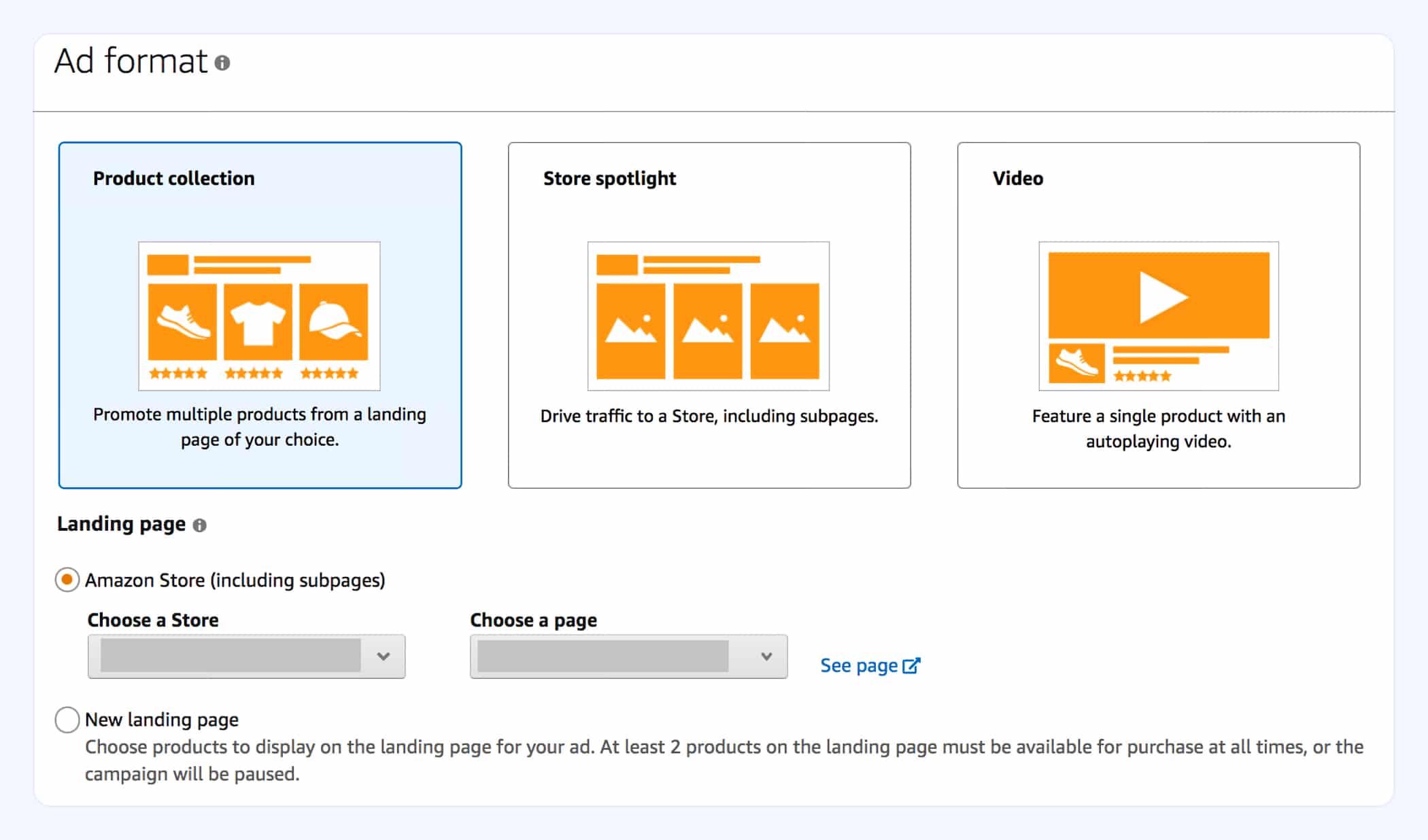
Task: Click the Store spotlight illustration thumbnail
Action: [709, 316]
